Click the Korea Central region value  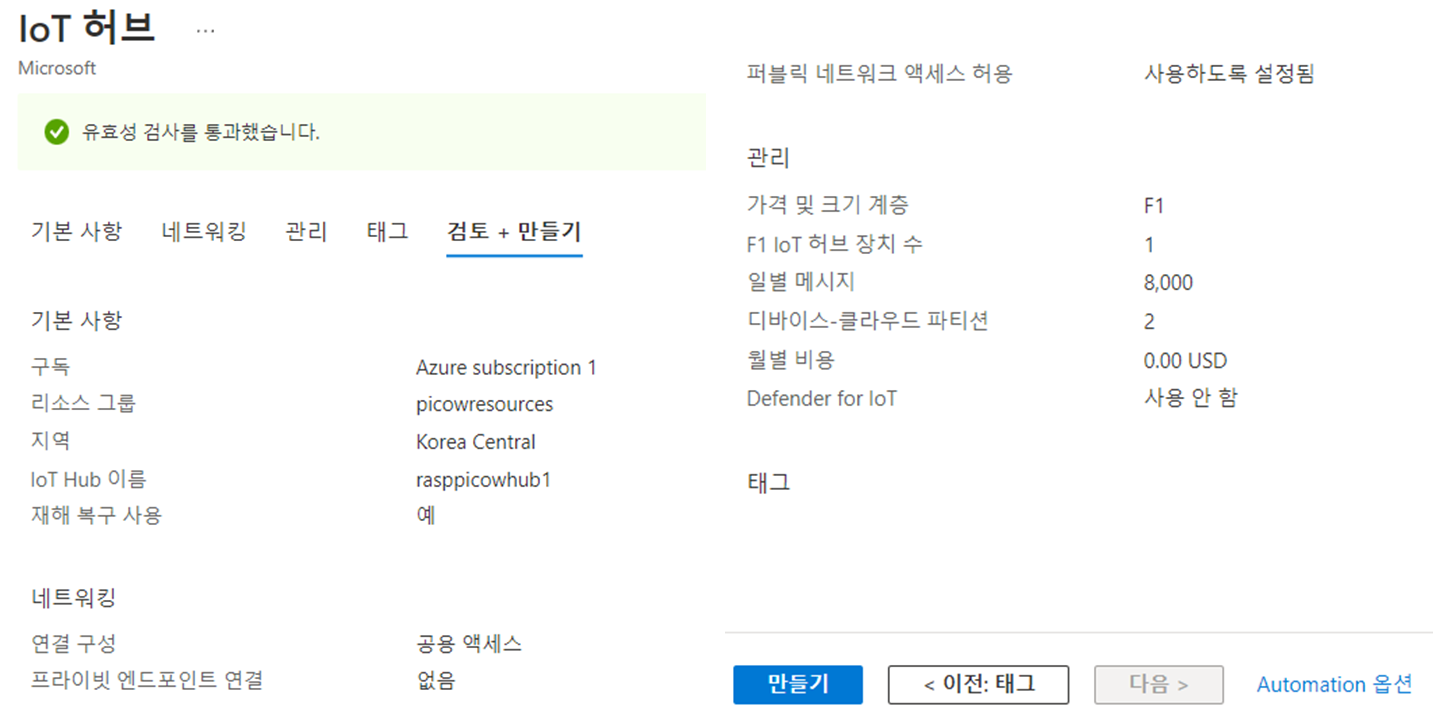(476, 442)
